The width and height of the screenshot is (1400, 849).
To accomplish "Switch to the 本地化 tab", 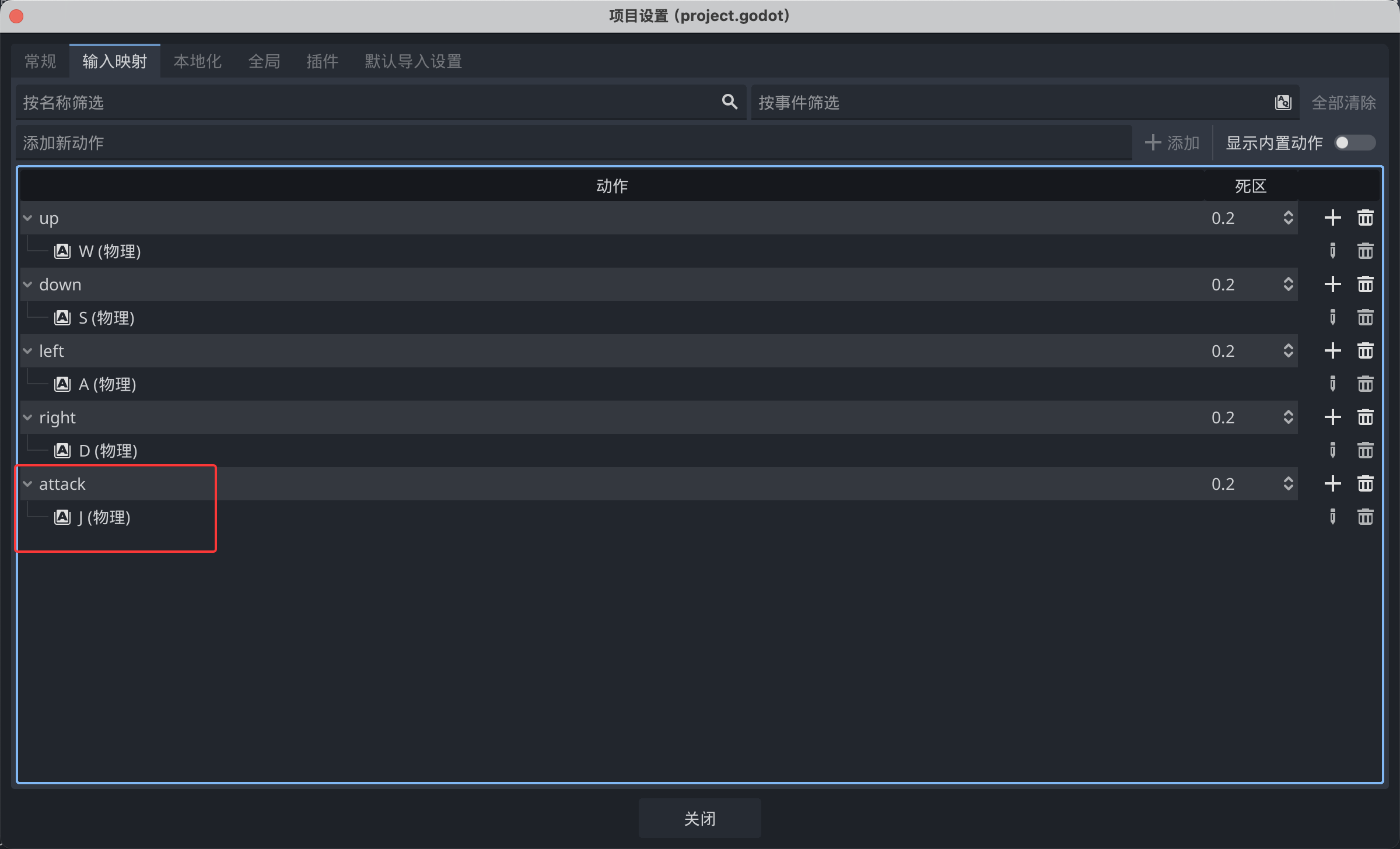I will 197,61.
